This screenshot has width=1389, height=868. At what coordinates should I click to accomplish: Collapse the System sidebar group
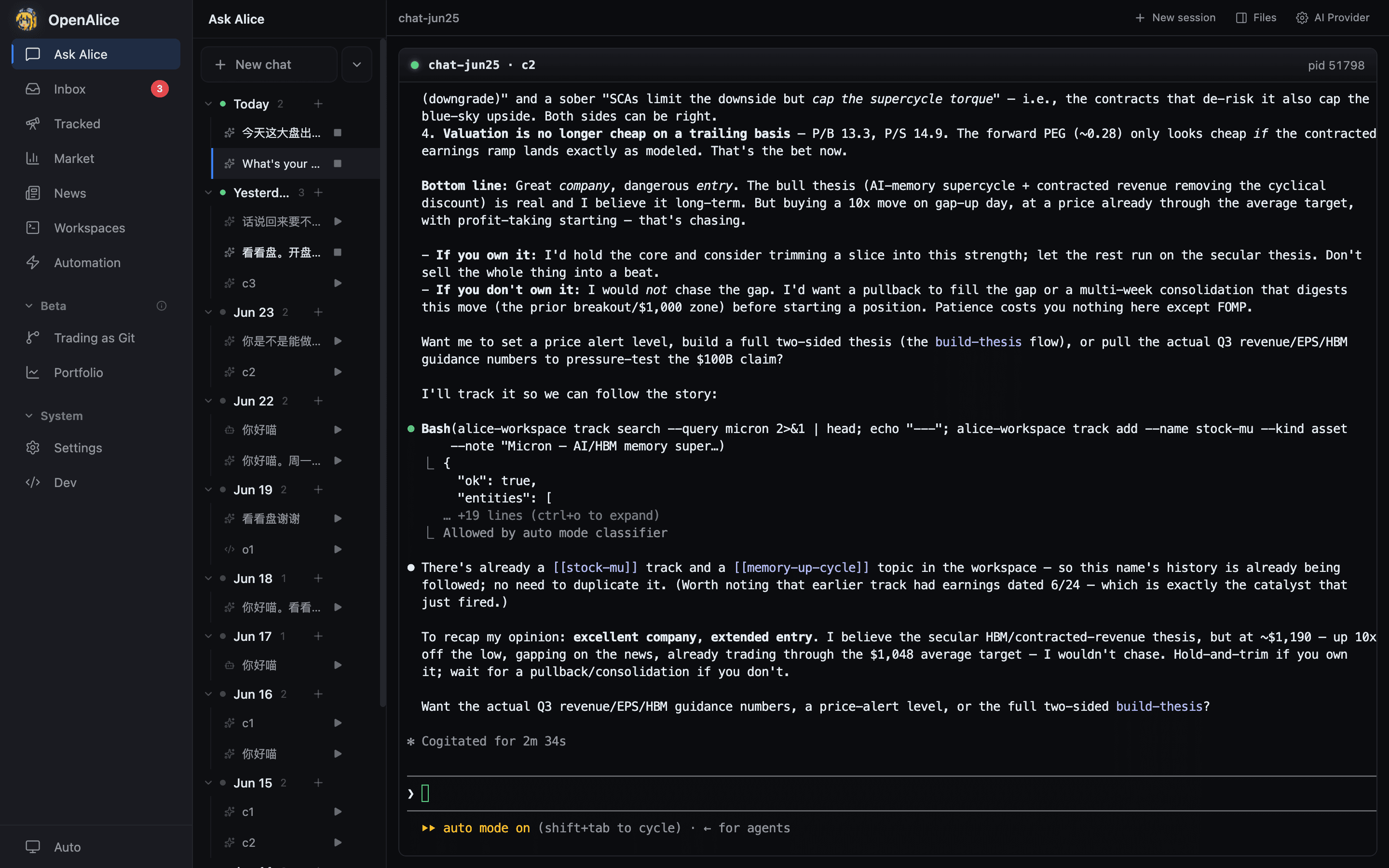point(29,416)
